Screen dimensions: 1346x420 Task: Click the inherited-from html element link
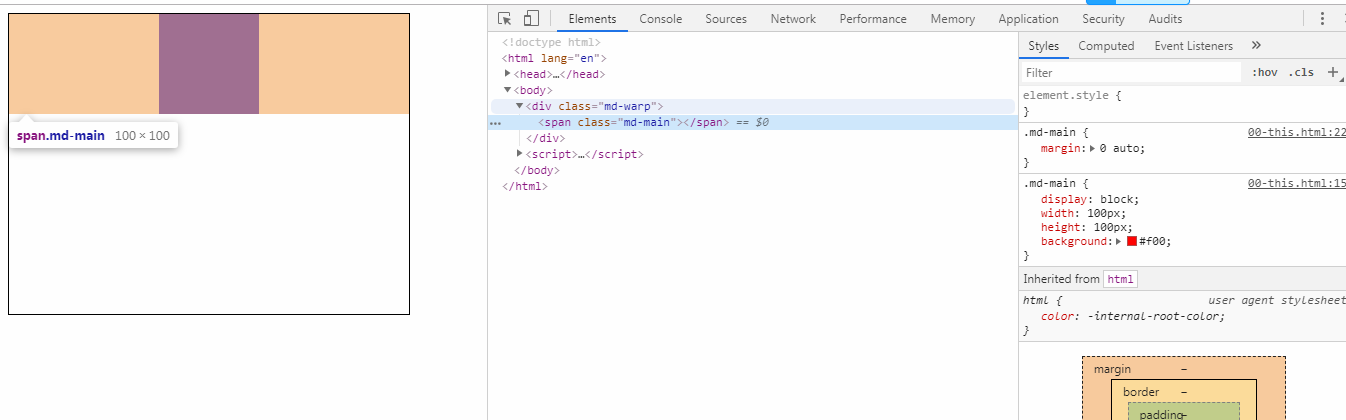(x=1120, y=279)
